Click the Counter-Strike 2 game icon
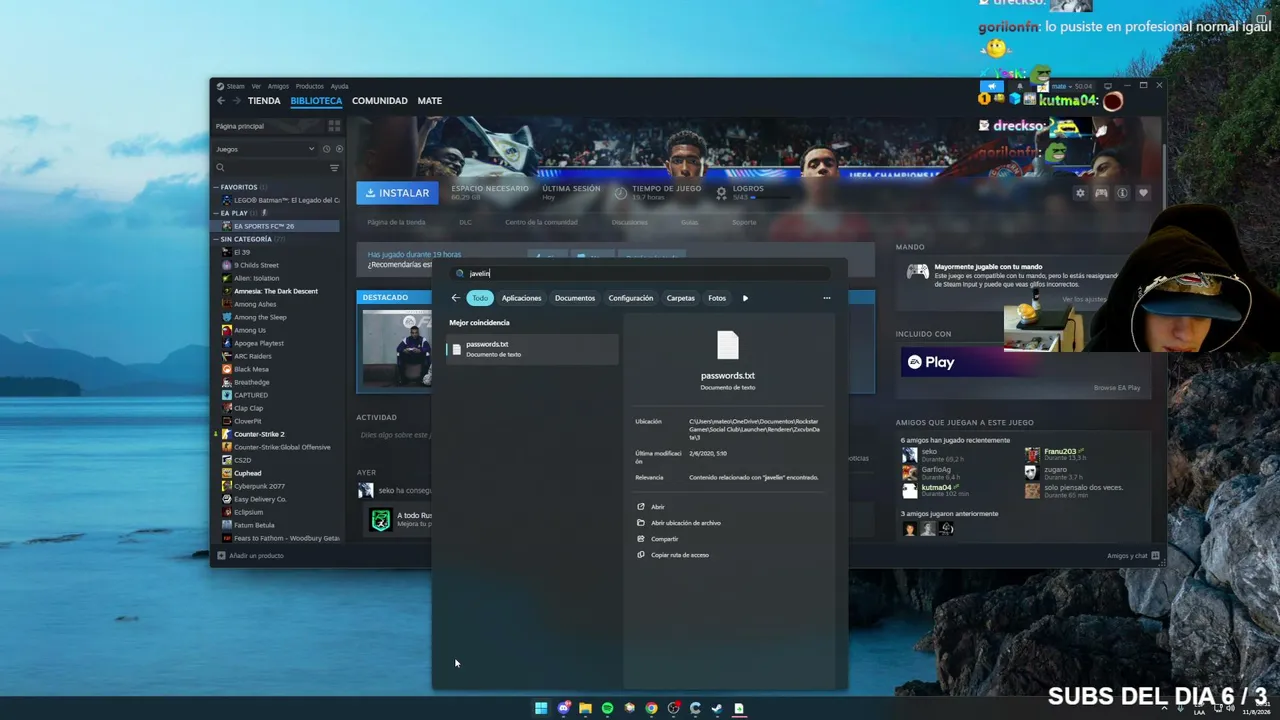The height and width of the screenshot is (720, 1280). point(227,434)
